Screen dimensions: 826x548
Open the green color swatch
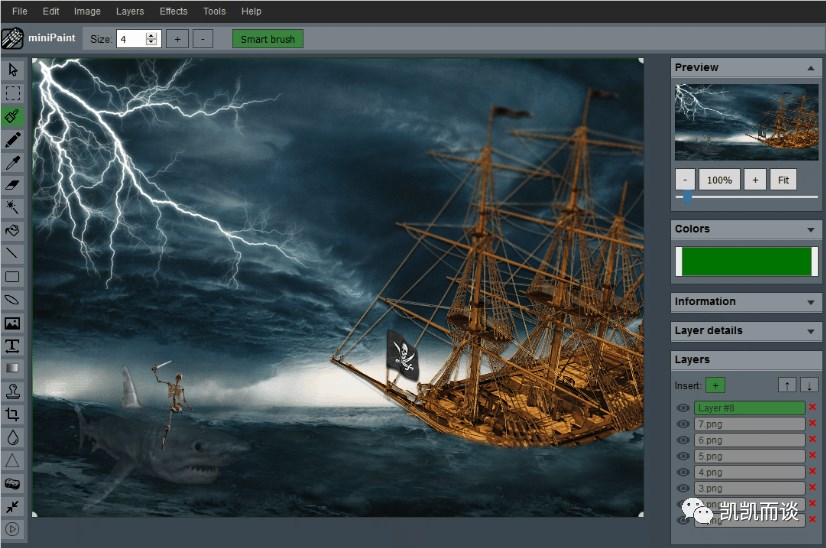point(746,261)
